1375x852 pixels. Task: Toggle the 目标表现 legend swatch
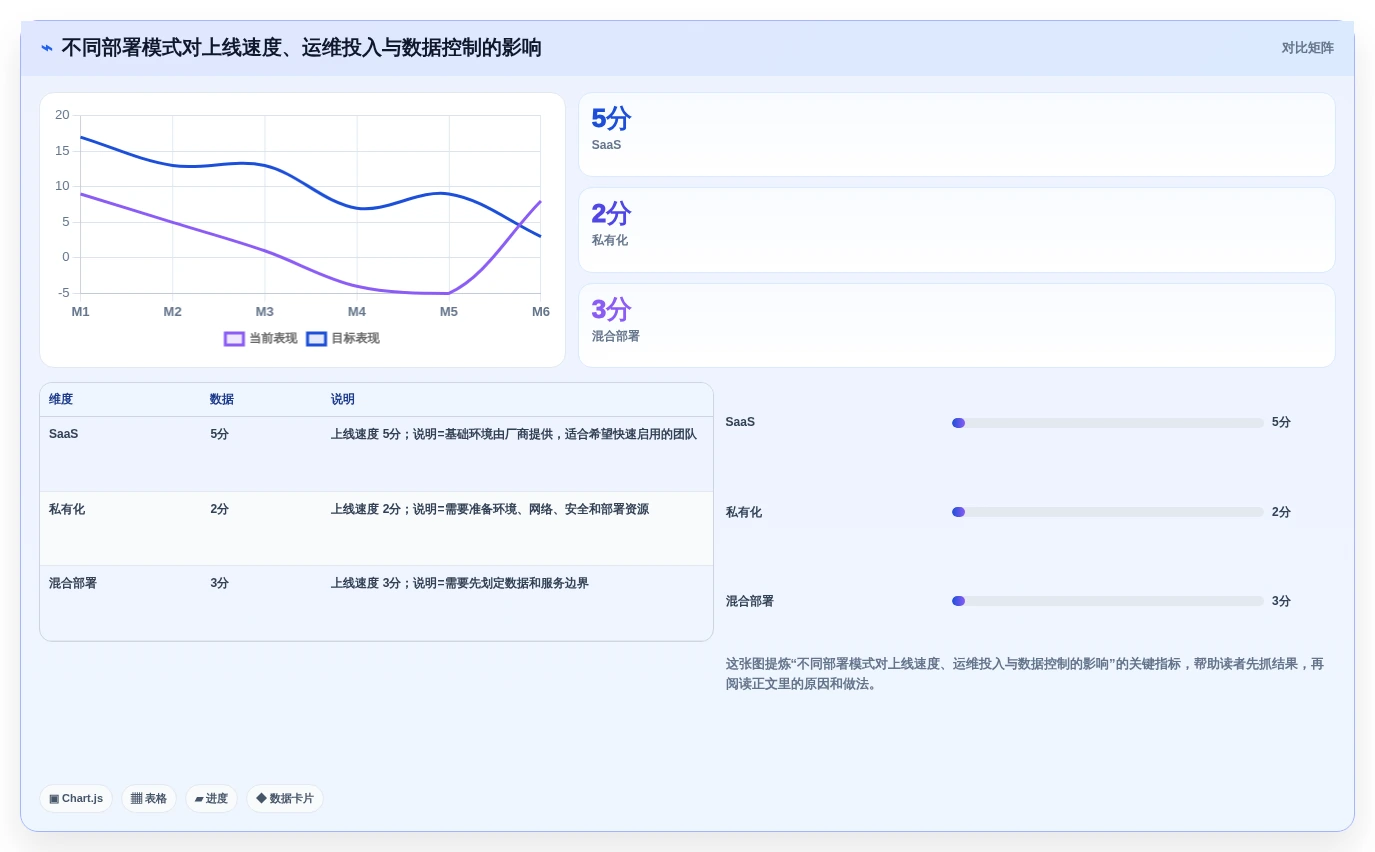coord(316,339)
